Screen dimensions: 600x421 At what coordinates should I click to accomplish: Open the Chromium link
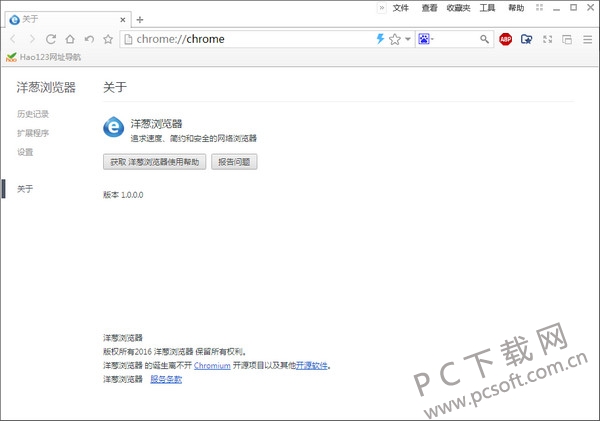pyautogui.click(x=212, y=366)
